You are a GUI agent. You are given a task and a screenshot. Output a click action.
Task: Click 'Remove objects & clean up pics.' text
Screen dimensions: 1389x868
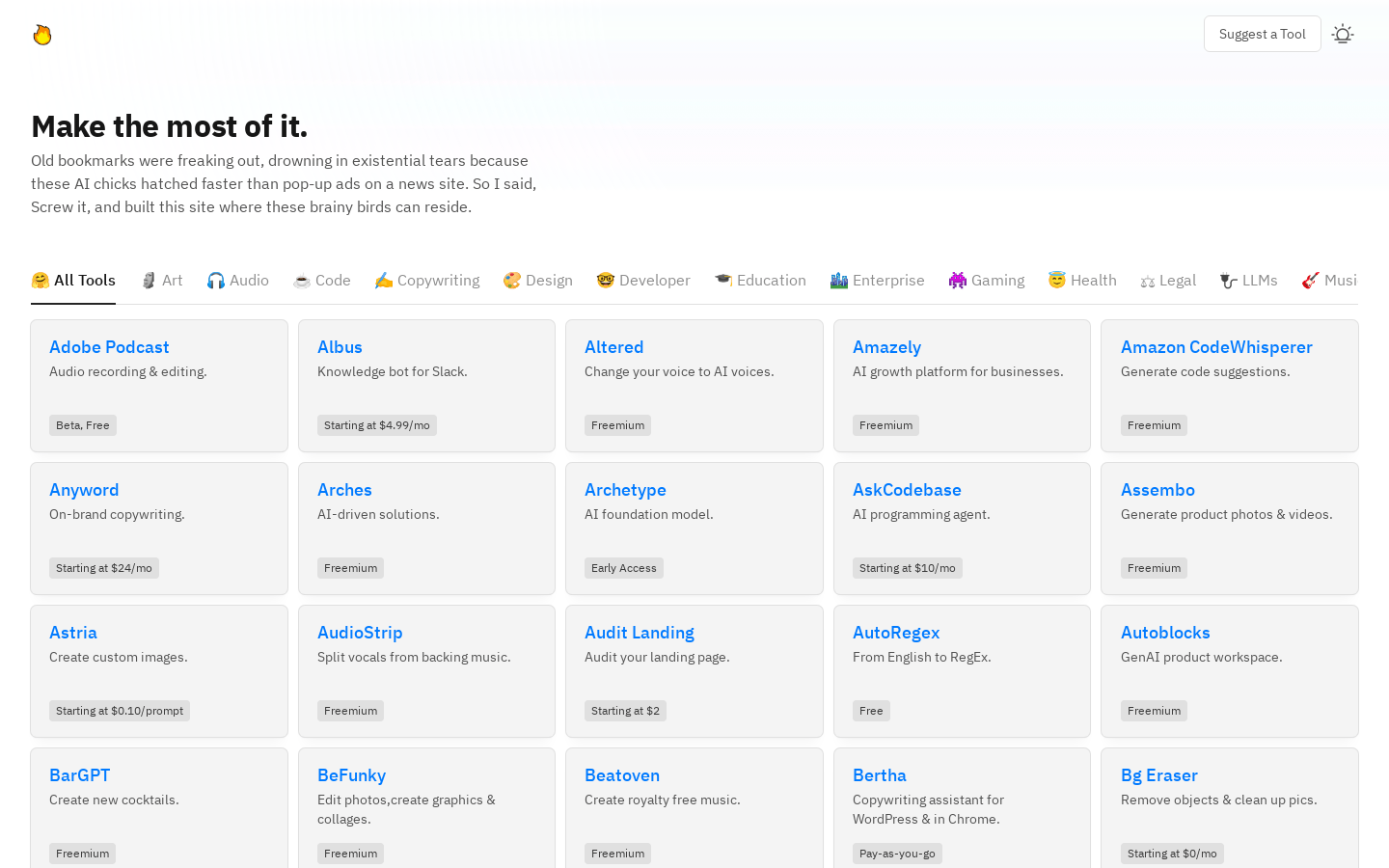coord(1219,800)
